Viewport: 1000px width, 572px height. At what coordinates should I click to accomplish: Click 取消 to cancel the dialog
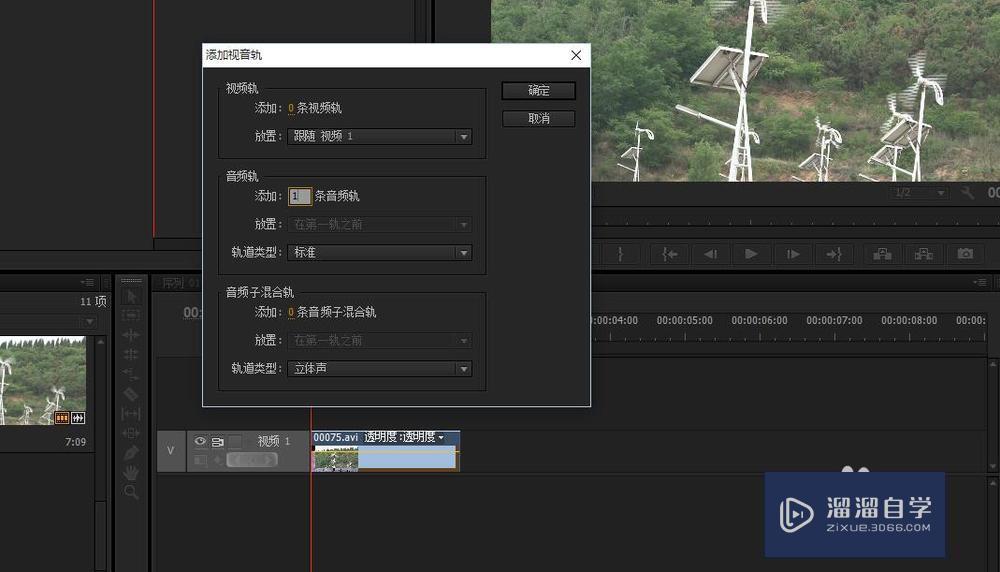tap(538, 119)
